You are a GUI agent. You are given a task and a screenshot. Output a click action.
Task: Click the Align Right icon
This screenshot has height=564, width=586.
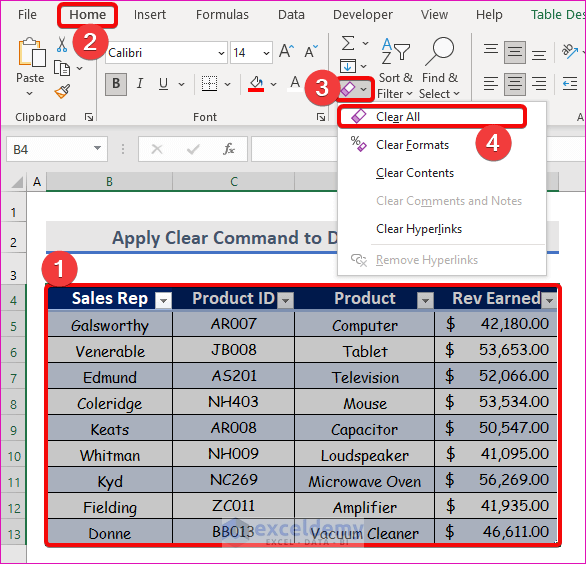tap(539, 84)
